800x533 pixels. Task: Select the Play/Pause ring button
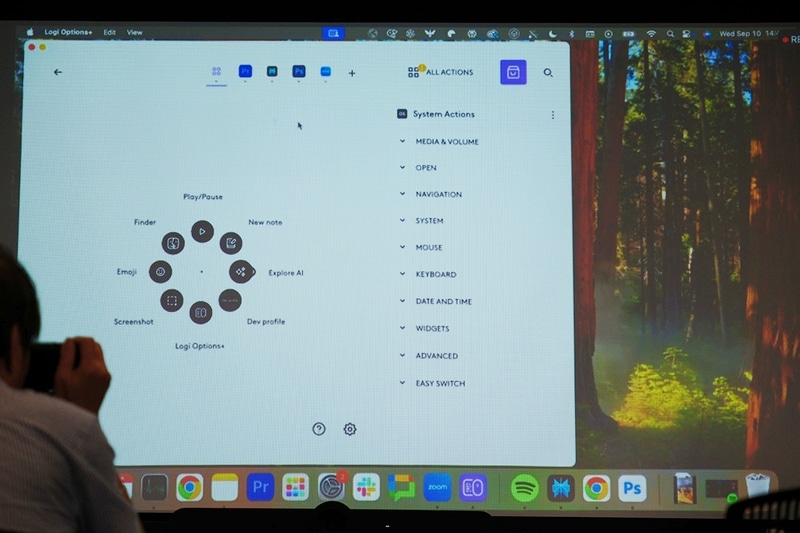[x=203, y=232]
